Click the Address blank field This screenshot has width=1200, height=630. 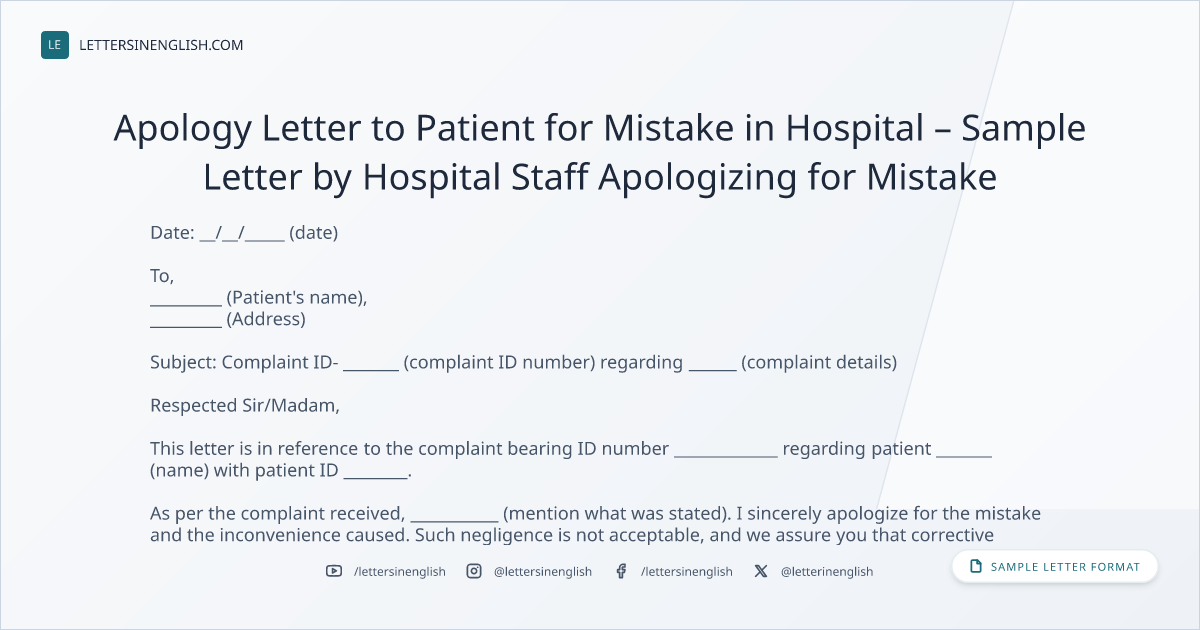[186, 321]
